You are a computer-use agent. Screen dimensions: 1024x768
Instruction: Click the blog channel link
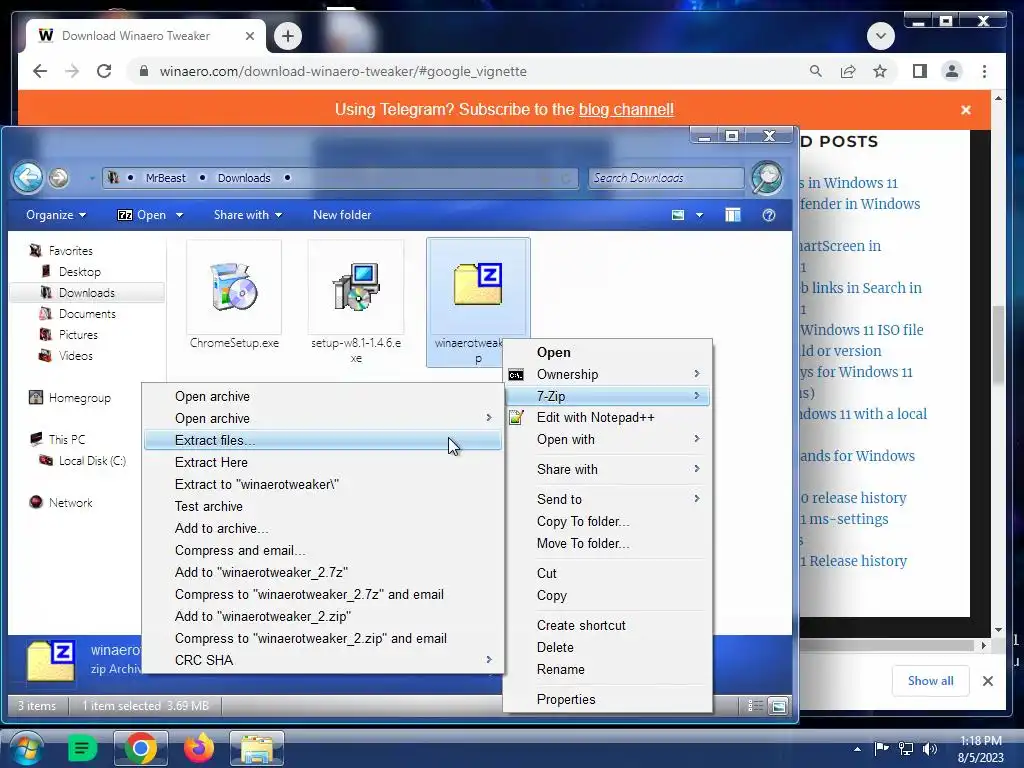pos(626,109)
